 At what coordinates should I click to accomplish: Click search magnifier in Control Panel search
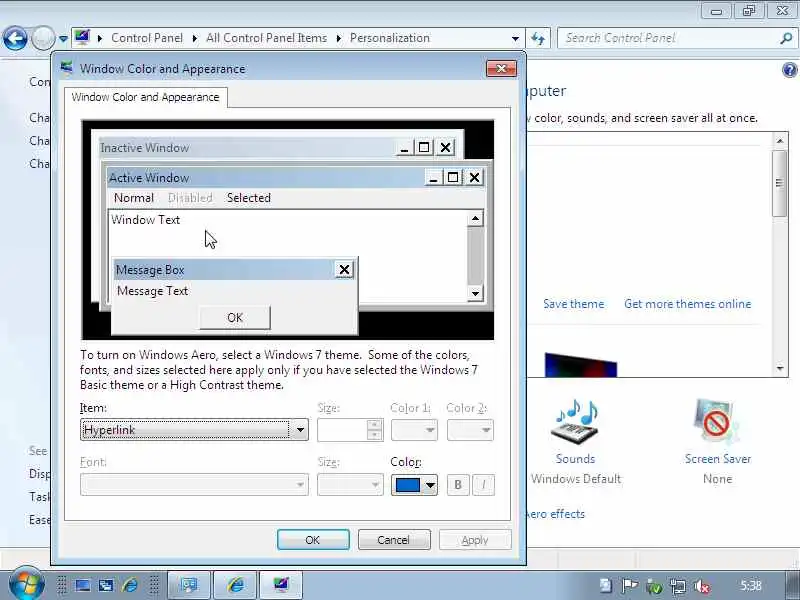pos(786,38)
